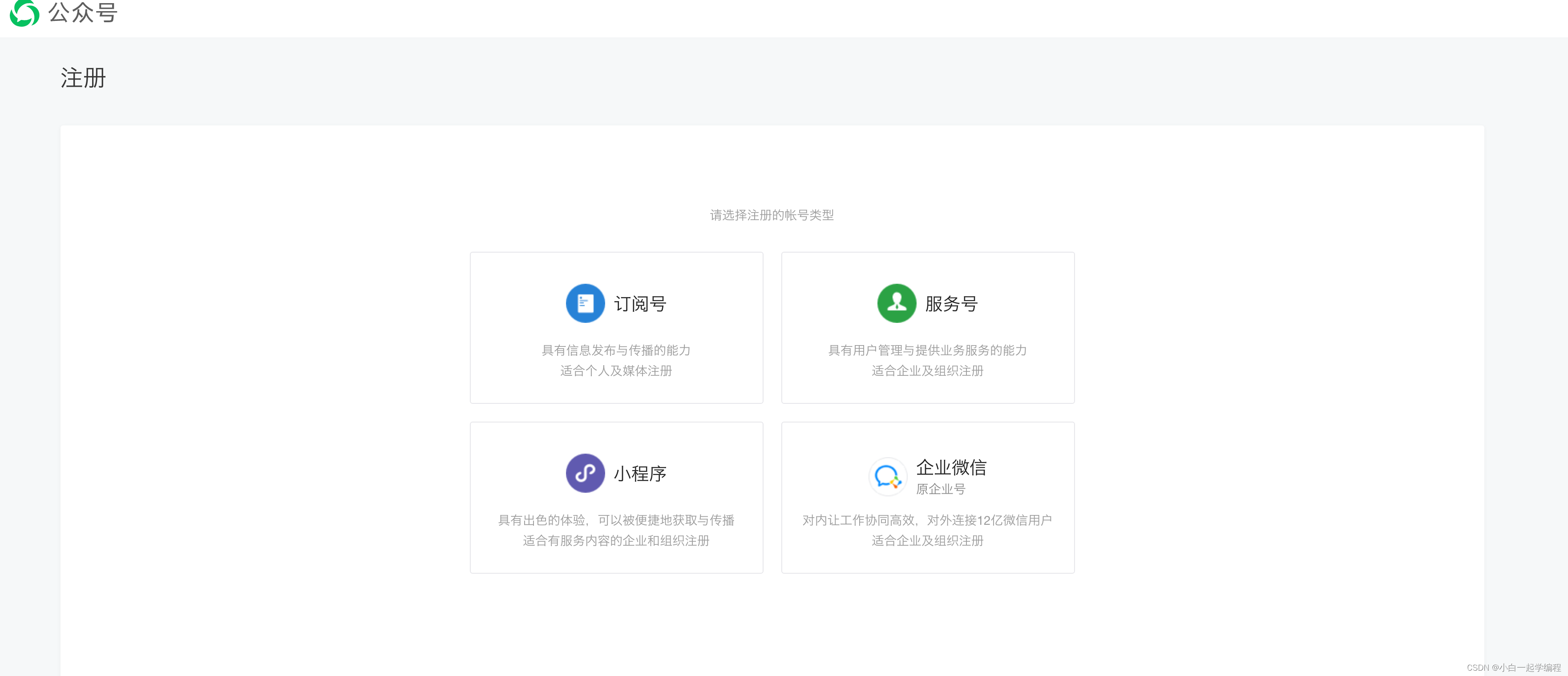Click the blue 订阅号 document icon
Screen dimensions: 1568x676
point(585,303)
